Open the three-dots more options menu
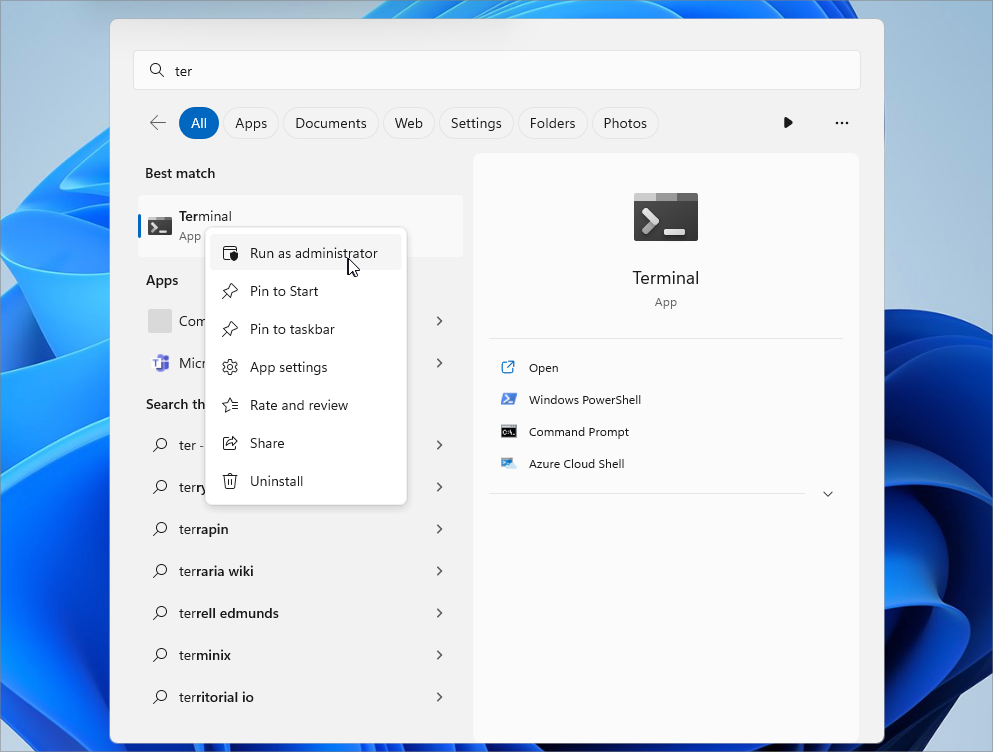 842,123
